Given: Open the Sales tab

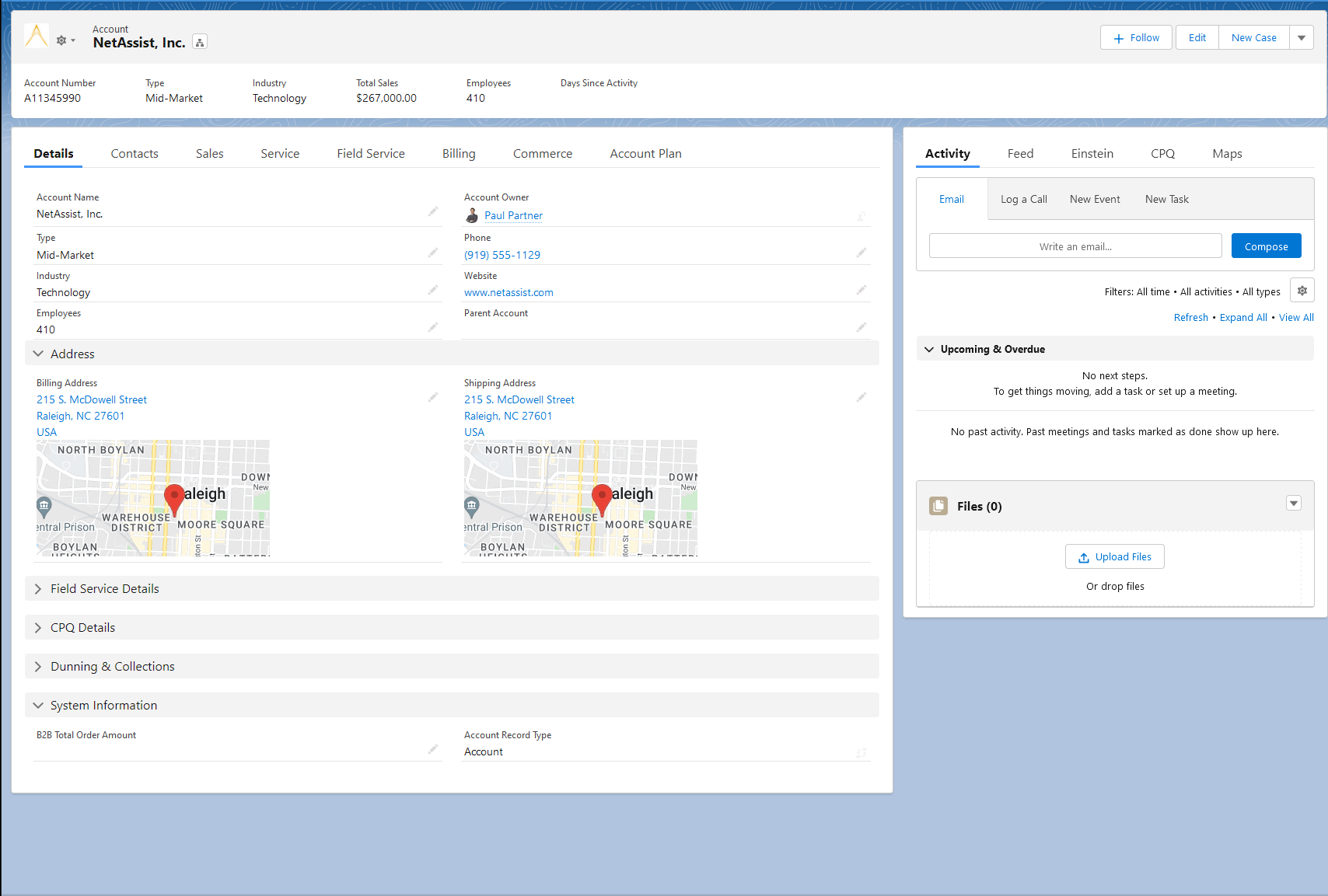Looking at the screenshot, I should point(210,154).
